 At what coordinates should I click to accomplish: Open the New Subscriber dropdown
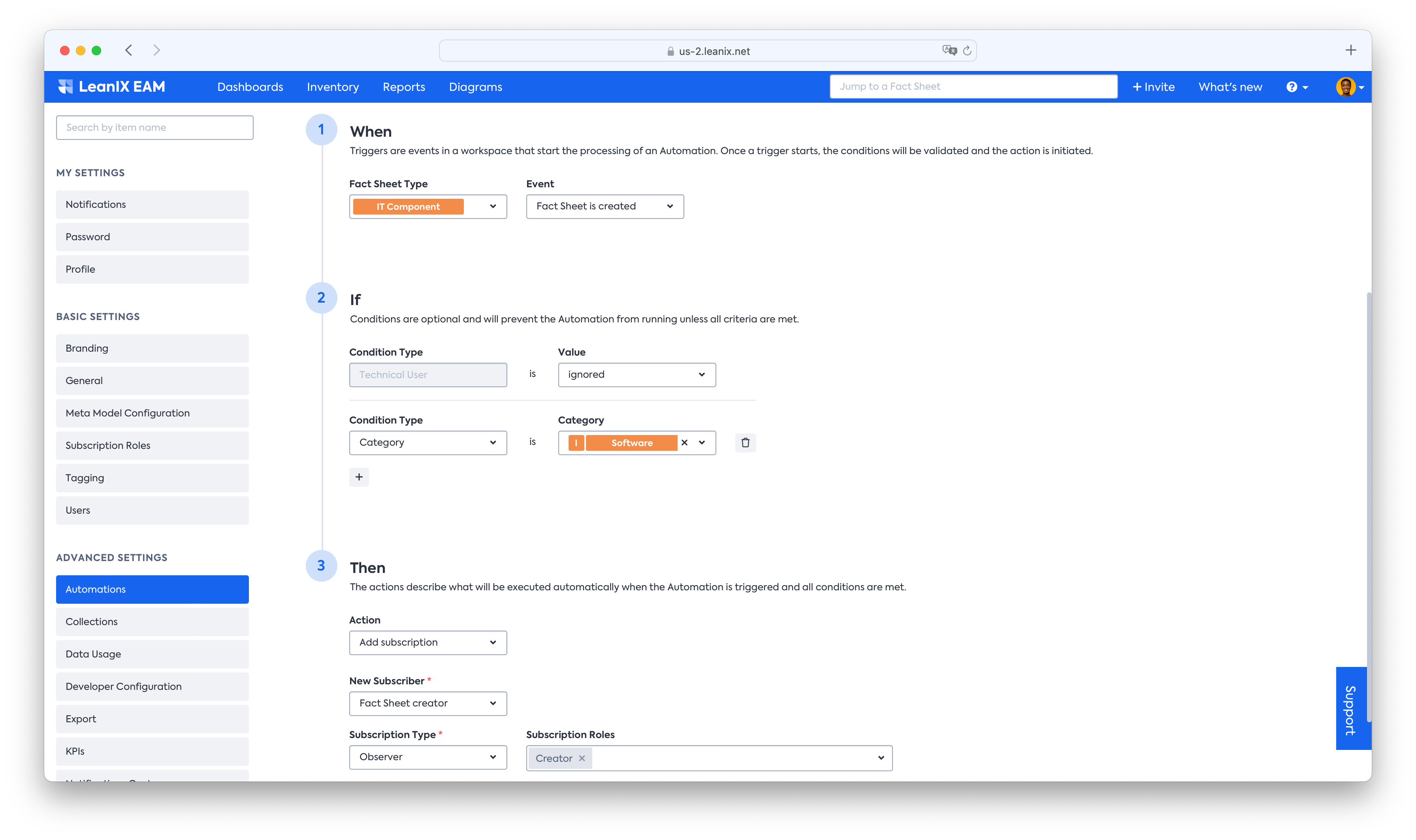point(428,703)
